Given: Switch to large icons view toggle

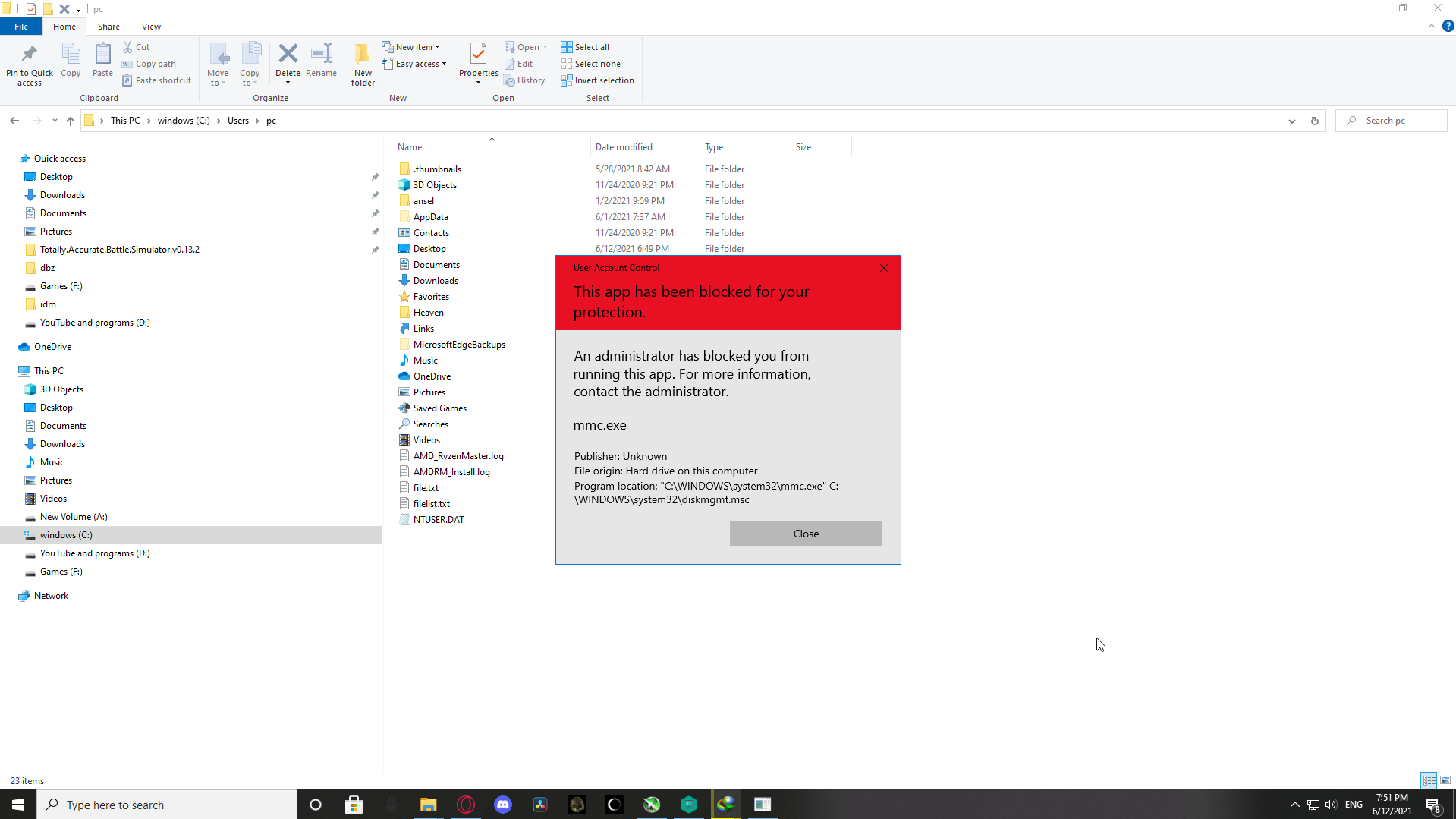Looking at the screenshot, I should click(1445, 780).
